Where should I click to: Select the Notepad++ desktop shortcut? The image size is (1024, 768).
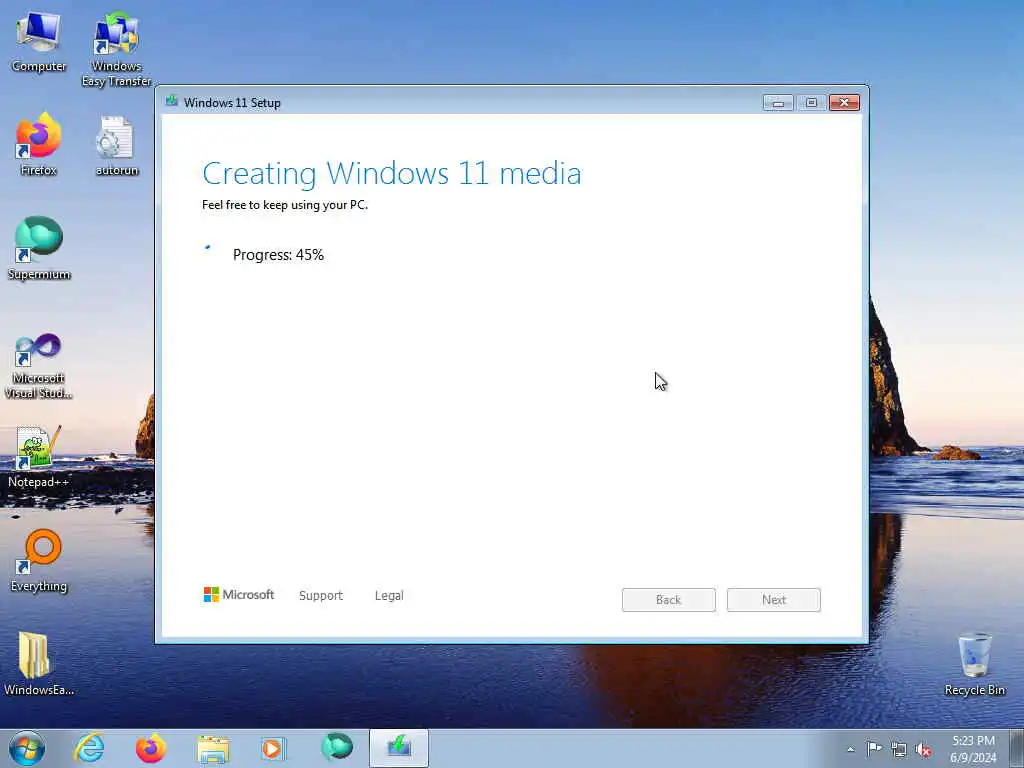click(x=39, y=457)
